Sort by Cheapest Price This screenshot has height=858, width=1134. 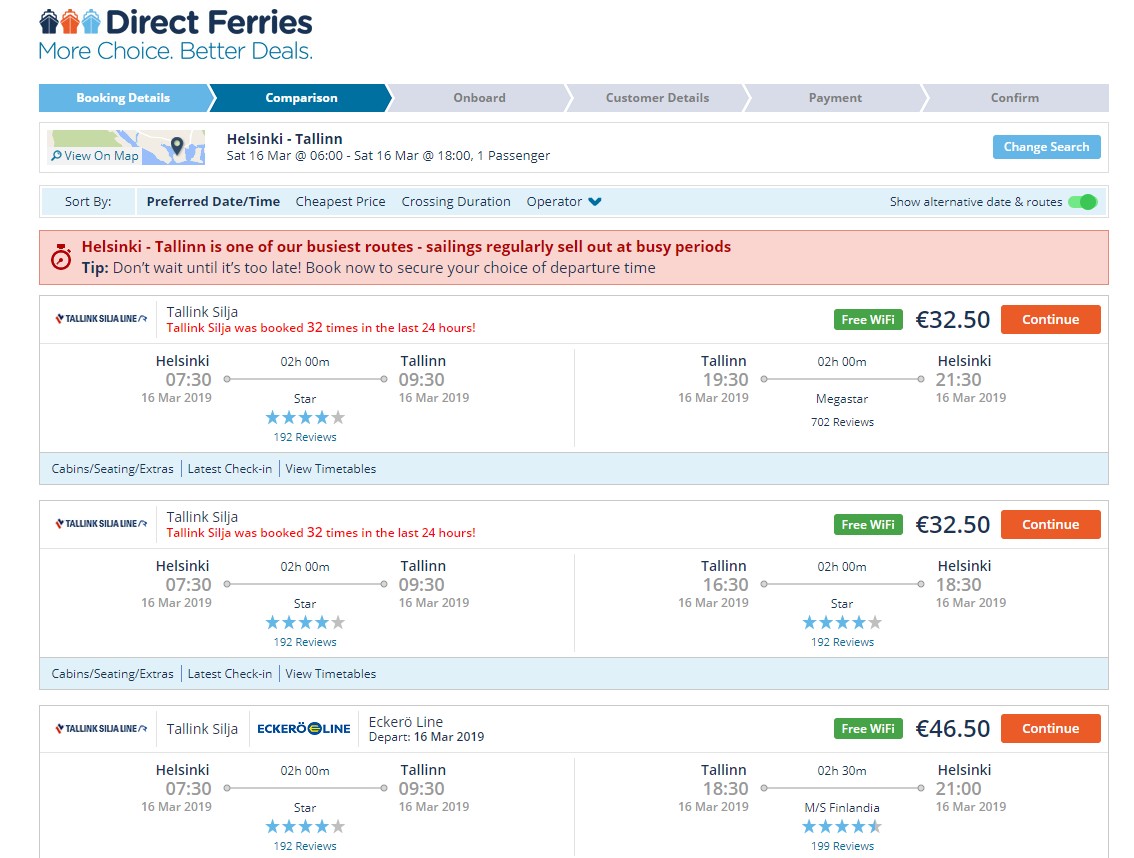tap(340, 202)
